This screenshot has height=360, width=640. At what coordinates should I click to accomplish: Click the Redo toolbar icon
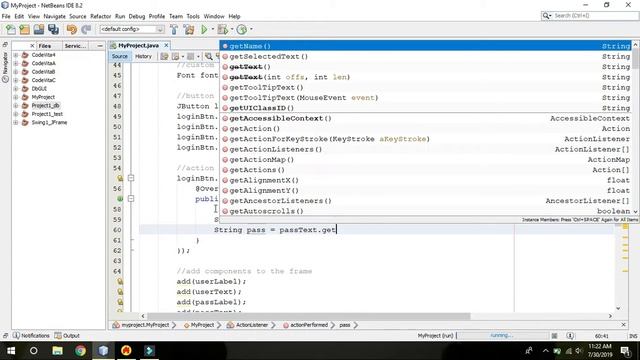(86, 29)
